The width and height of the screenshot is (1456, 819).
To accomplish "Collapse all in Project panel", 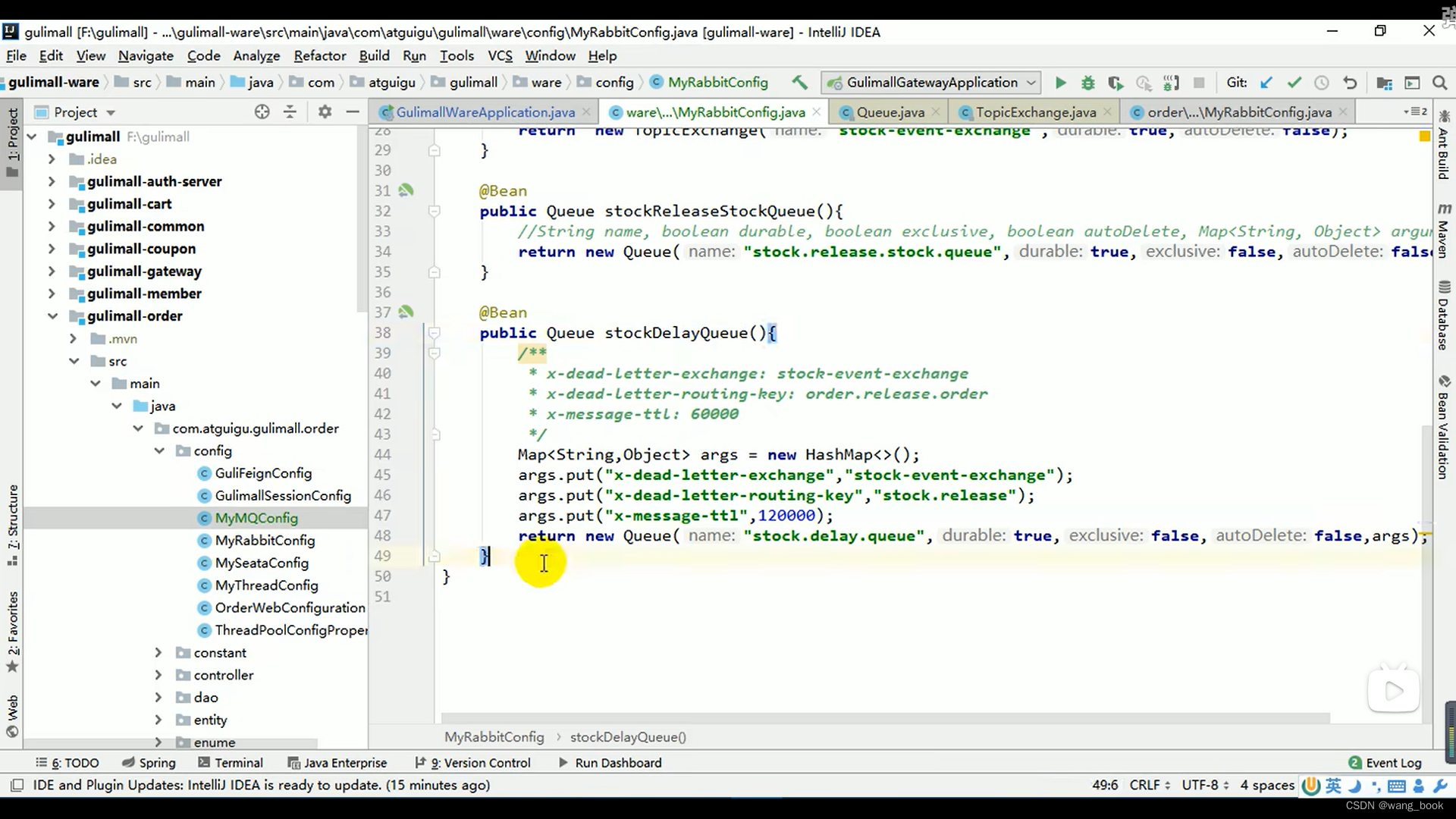I will pos(290,112).
